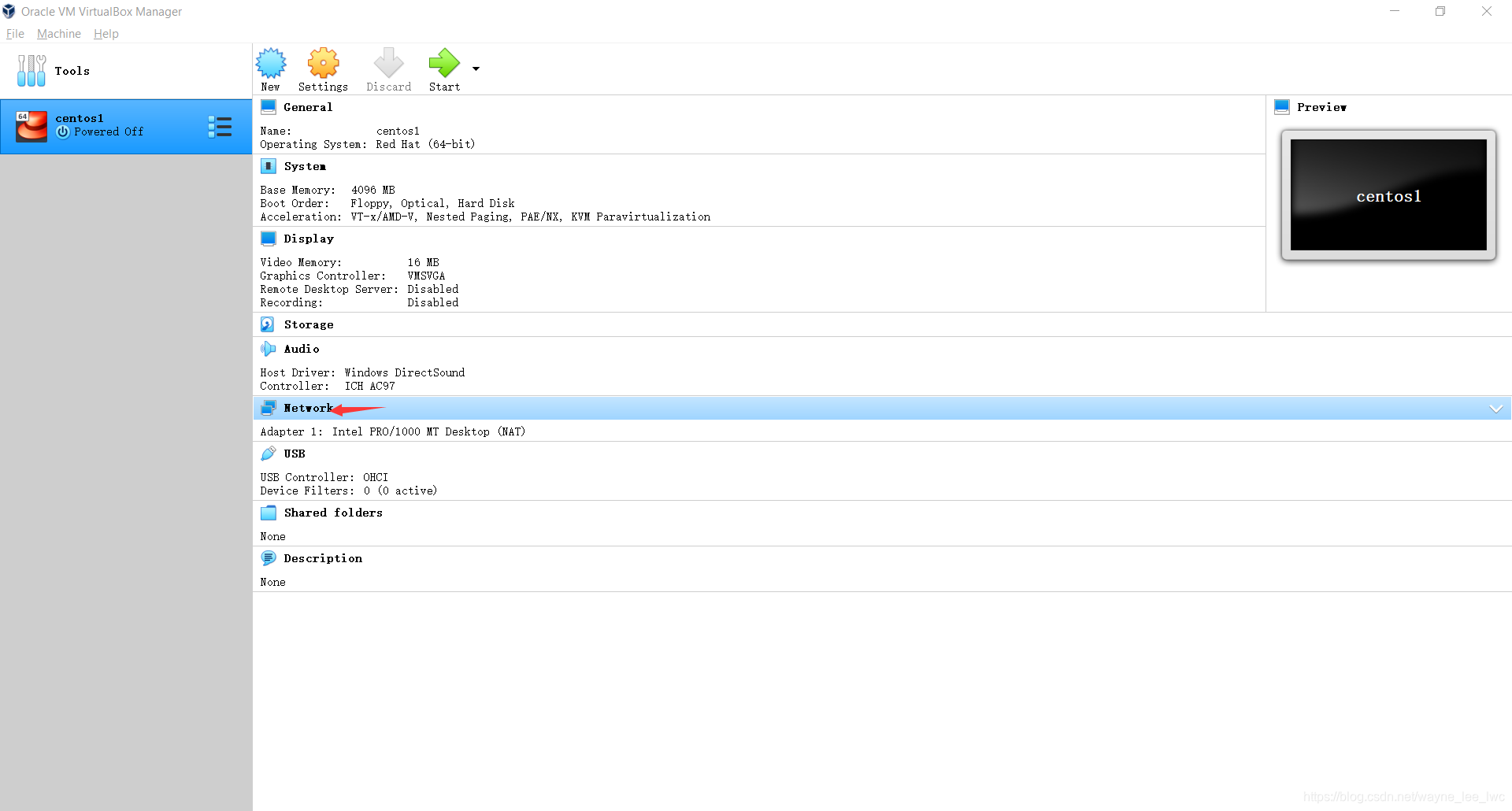
Task: Click the Network section icon
Action: (269, 408)
